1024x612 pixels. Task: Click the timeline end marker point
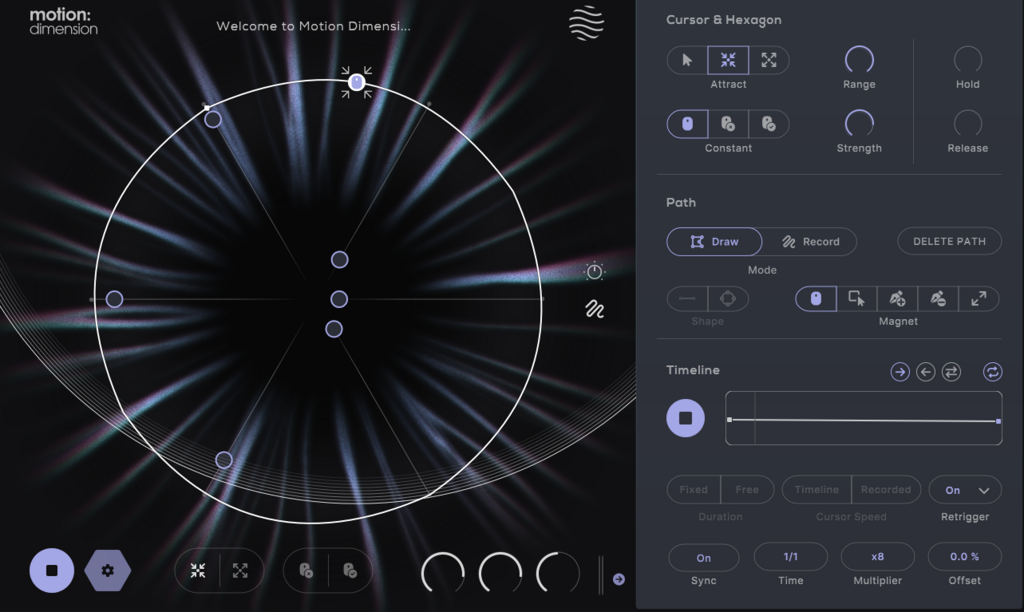pos(999,421)
